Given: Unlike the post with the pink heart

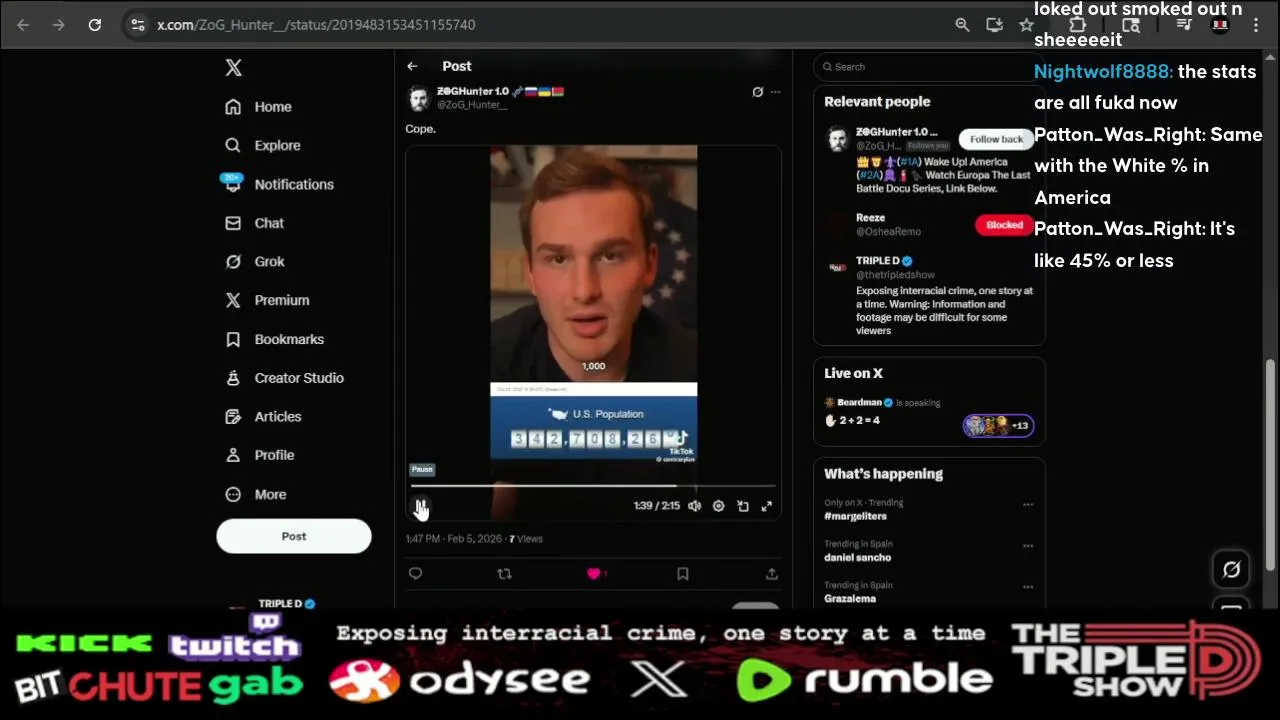Looking at the screenshot, I should (595, 574).
